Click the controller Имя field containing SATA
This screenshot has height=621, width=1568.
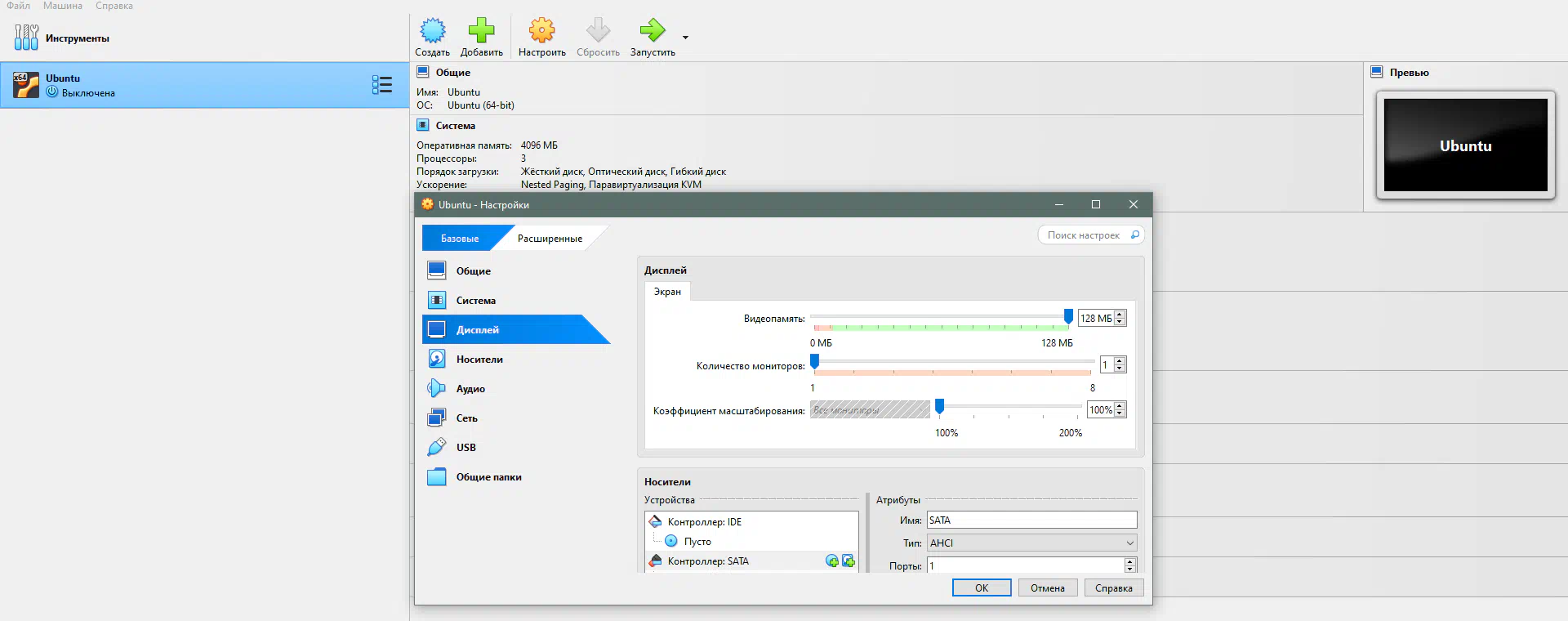1031,520
